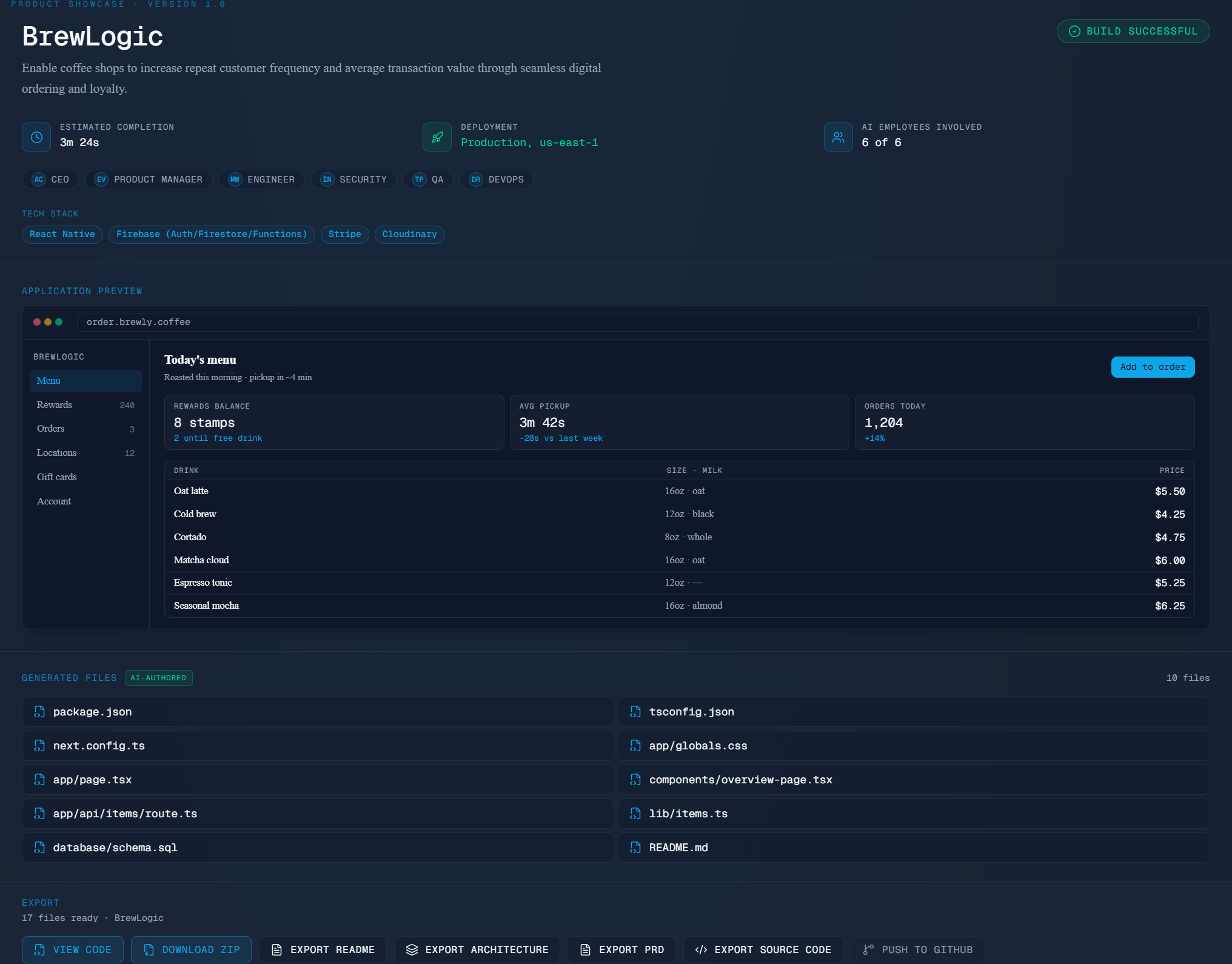The image size is (1232, 964).
Task: Click the View Code button
Action: (73, 949)
